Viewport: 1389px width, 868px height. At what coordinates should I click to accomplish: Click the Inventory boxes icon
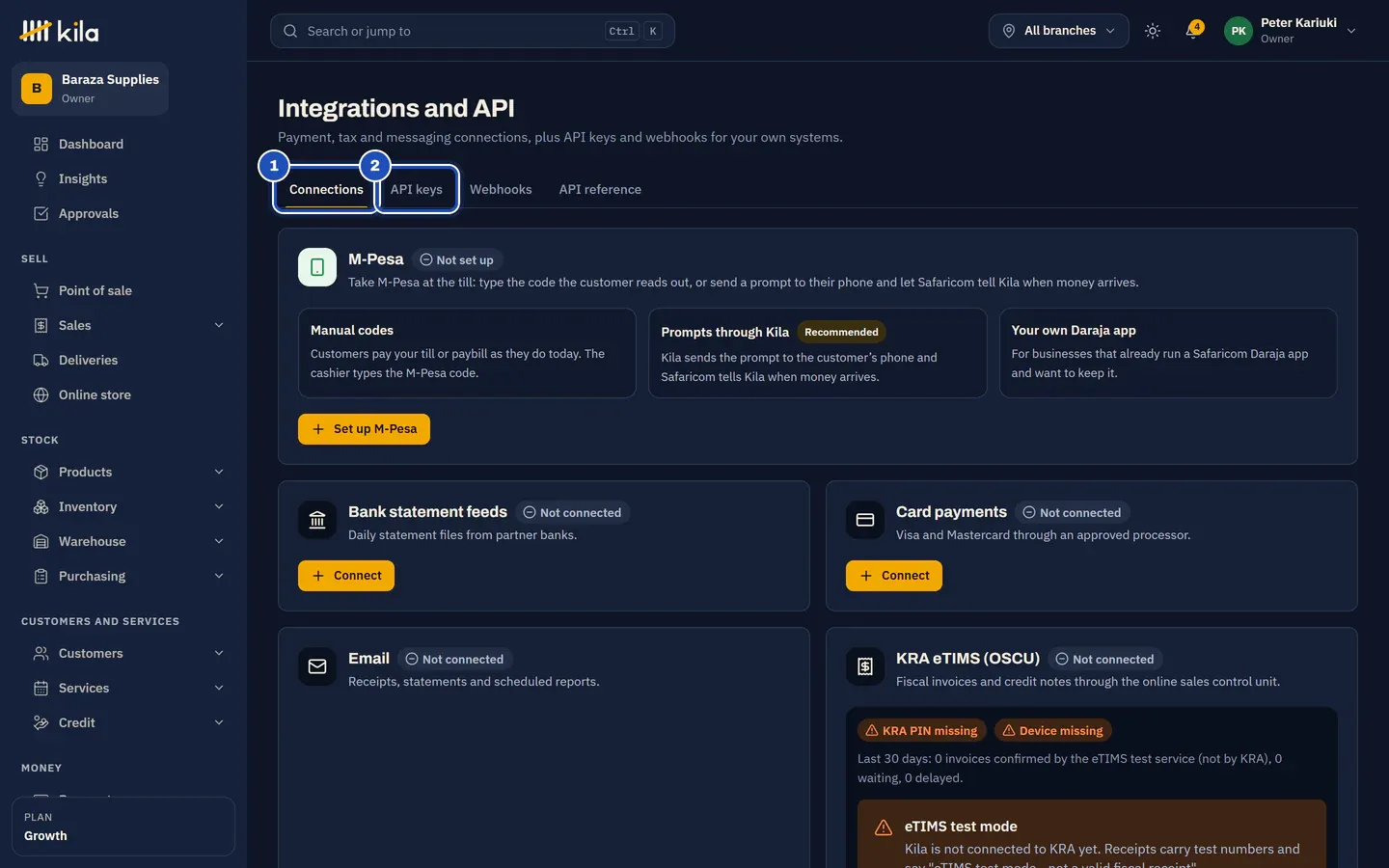click(41, 506)
